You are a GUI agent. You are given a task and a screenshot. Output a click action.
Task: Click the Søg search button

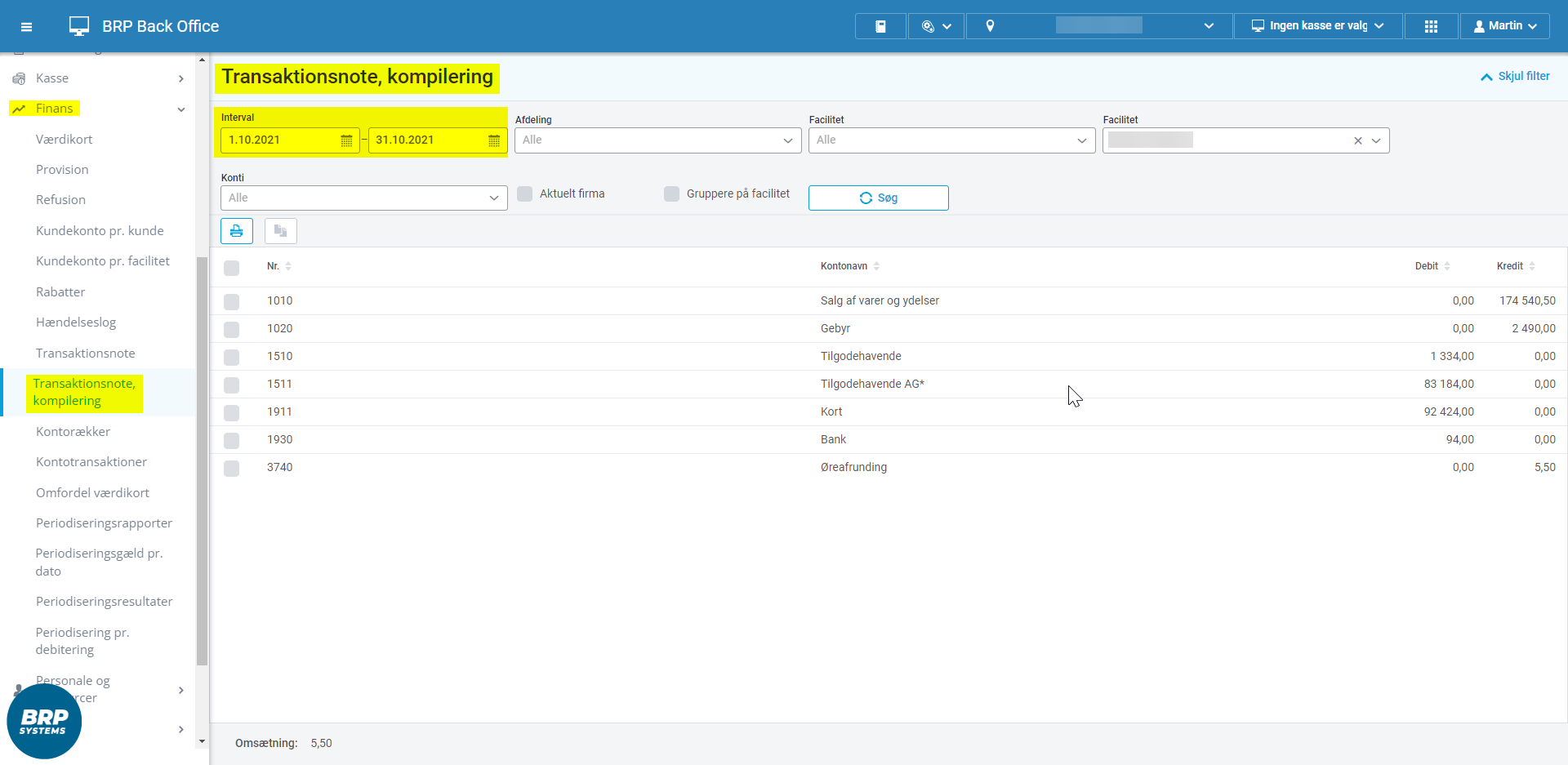[879, 198]
